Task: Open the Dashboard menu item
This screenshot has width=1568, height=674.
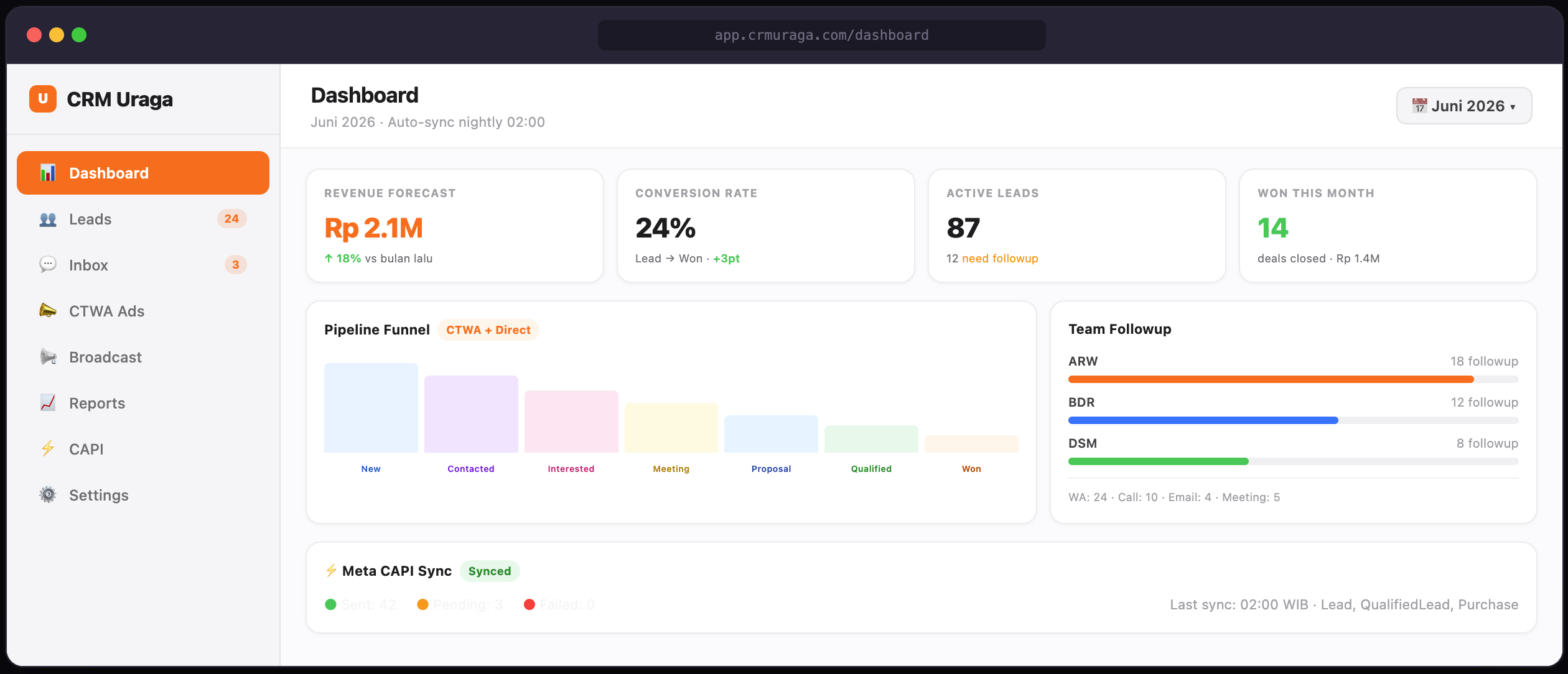Action: (x=143, y=173)
